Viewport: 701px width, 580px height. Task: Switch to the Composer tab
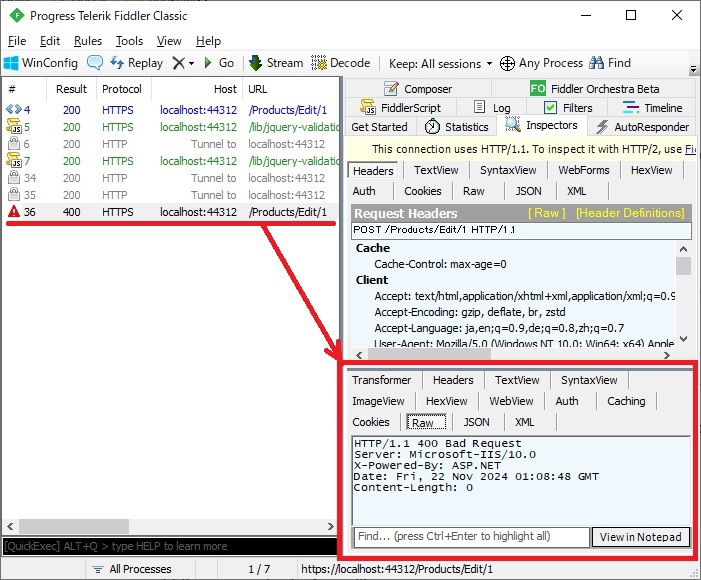coord(418,89)
